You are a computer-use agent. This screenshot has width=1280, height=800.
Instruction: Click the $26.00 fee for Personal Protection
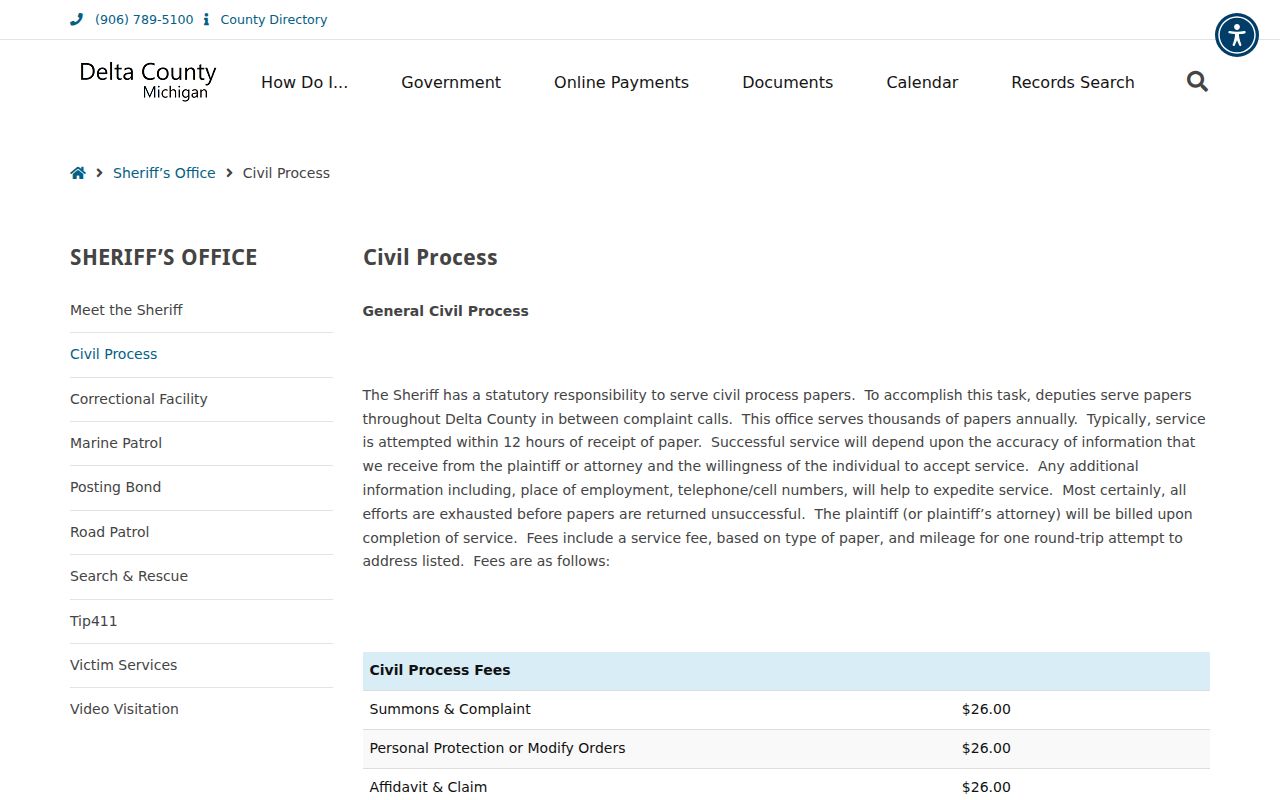click(986, 748)
